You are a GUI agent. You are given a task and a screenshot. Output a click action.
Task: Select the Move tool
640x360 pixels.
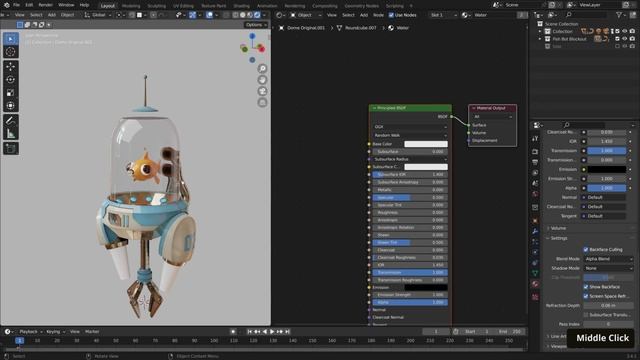pyautogui.click(x=11, y=66)
